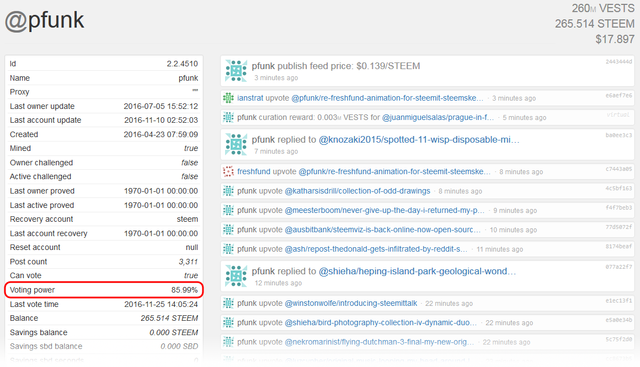Click transaction hash e1ec13f1
Viewport: 640px width, 367px height.
point(618,301)
